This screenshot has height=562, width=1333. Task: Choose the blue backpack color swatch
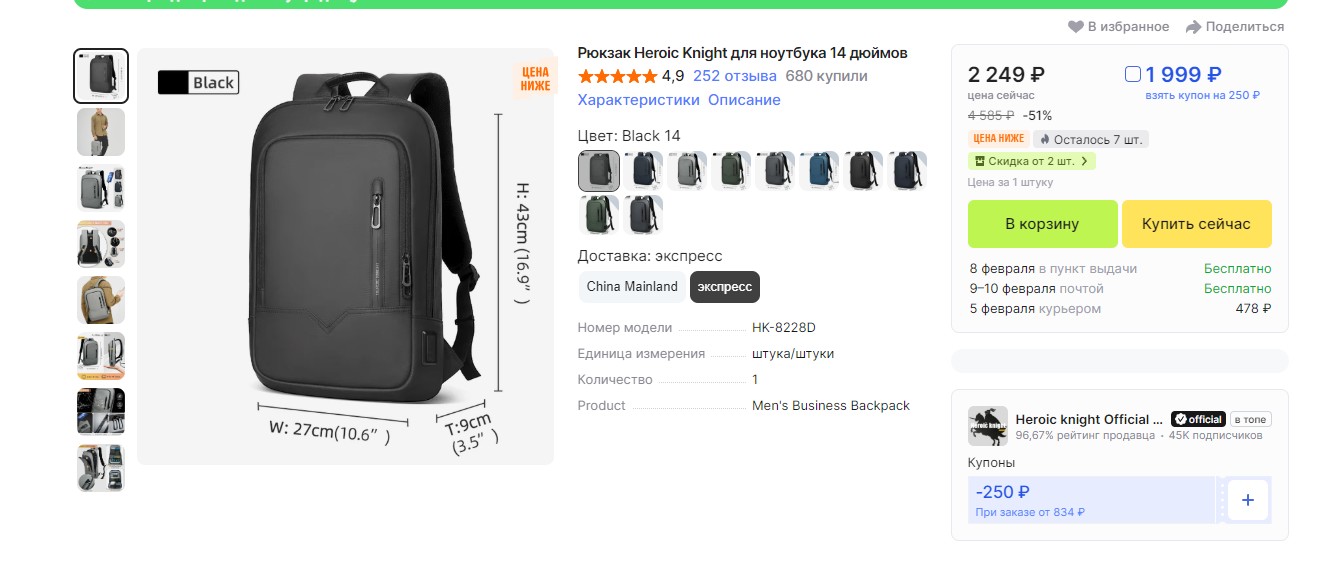point(819,171)
